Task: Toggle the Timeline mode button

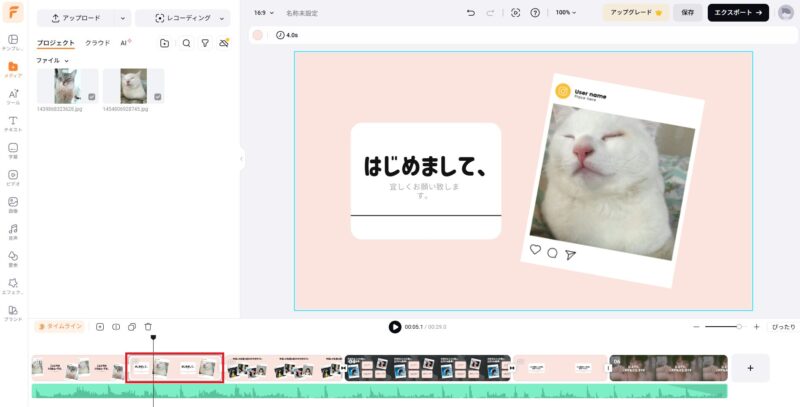Action: click(x=59, y=327)
